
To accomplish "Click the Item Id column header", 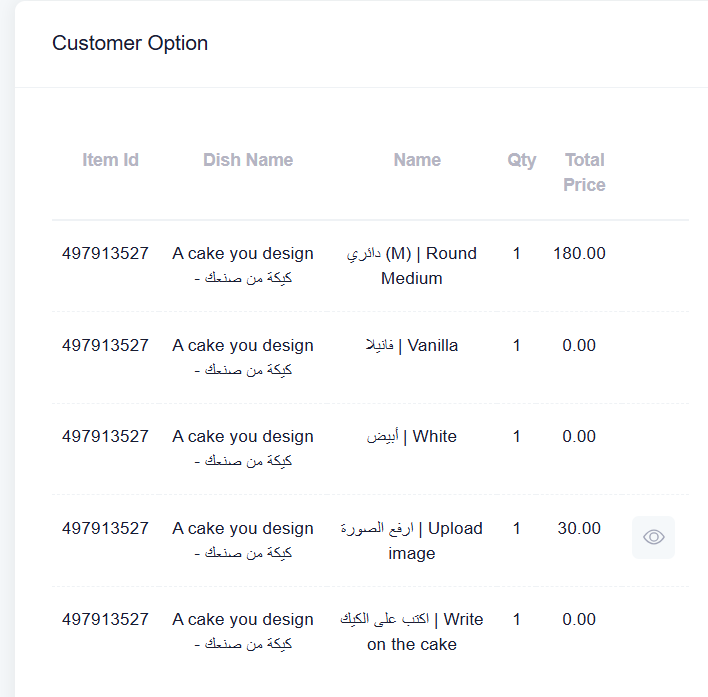I will [110, 160].
